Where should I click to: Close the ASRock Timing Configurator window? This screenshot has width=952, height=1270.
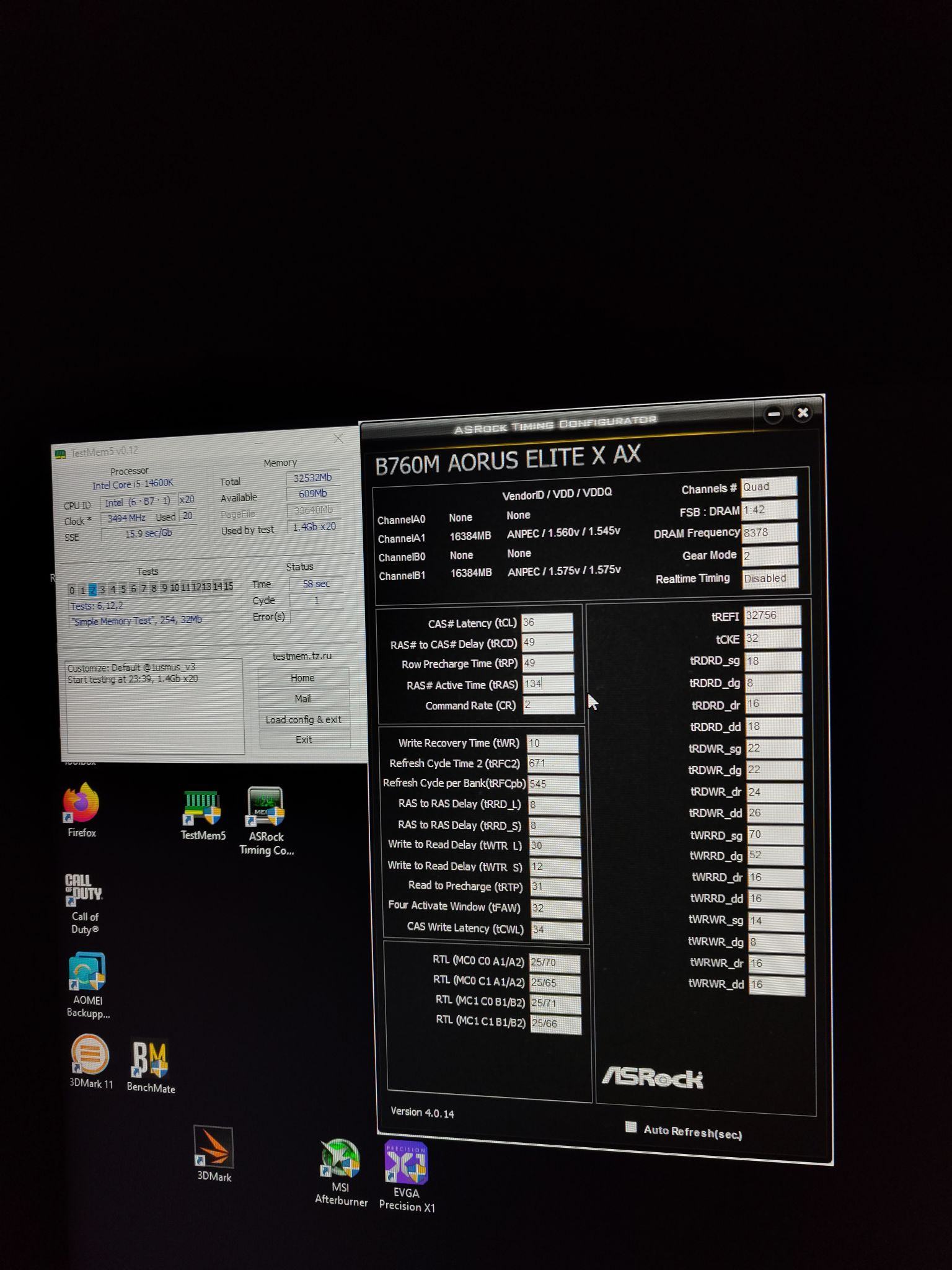pos(803,412)
